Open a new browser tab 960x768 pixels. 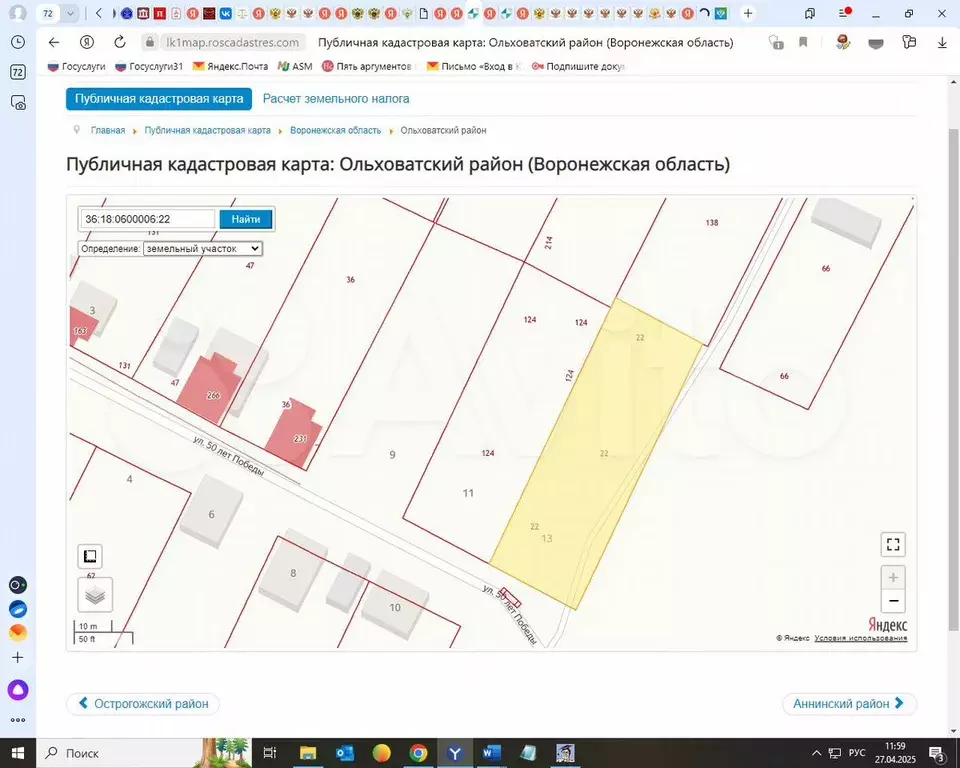[x=748, y=13]
